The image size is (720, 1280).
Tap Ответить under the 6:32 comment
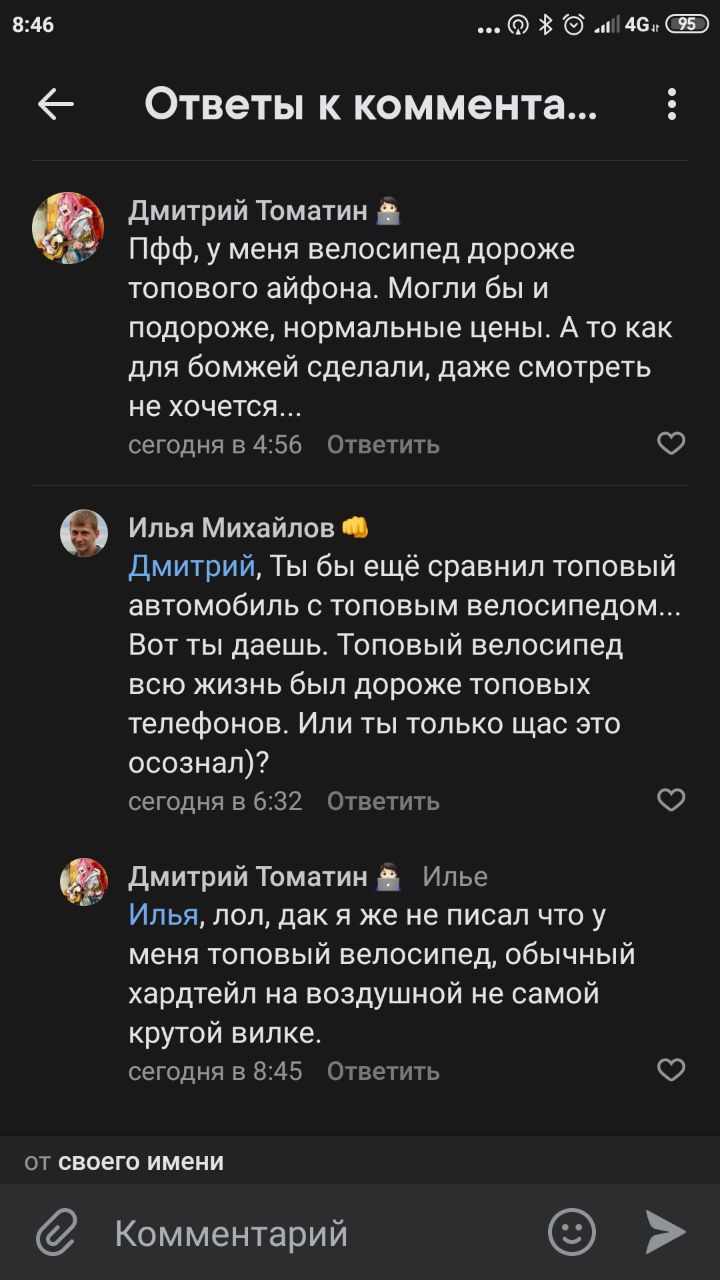click(x=383, y=801)
